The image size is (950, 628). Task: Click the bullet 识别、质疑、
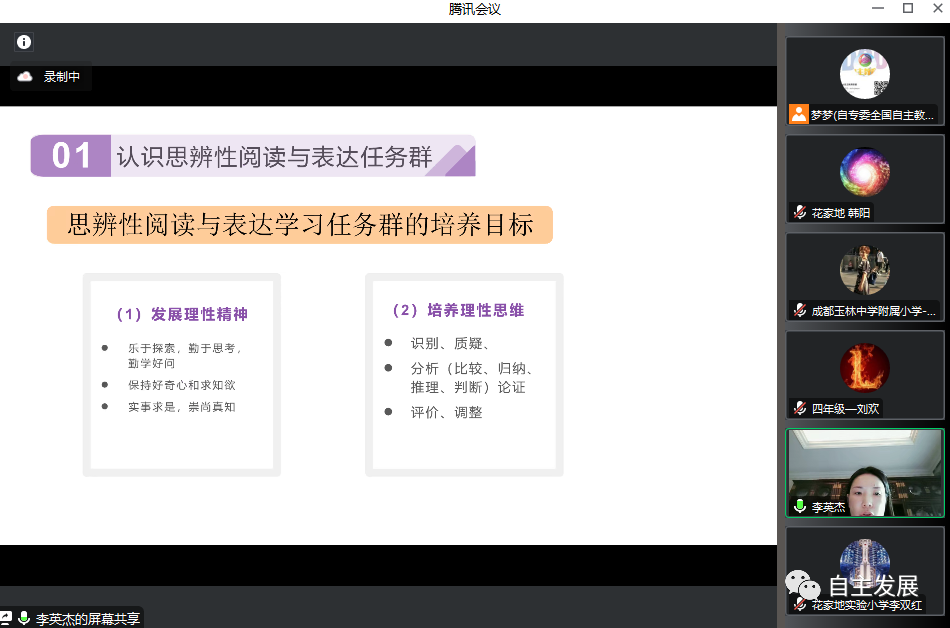(x=450, y=343)
